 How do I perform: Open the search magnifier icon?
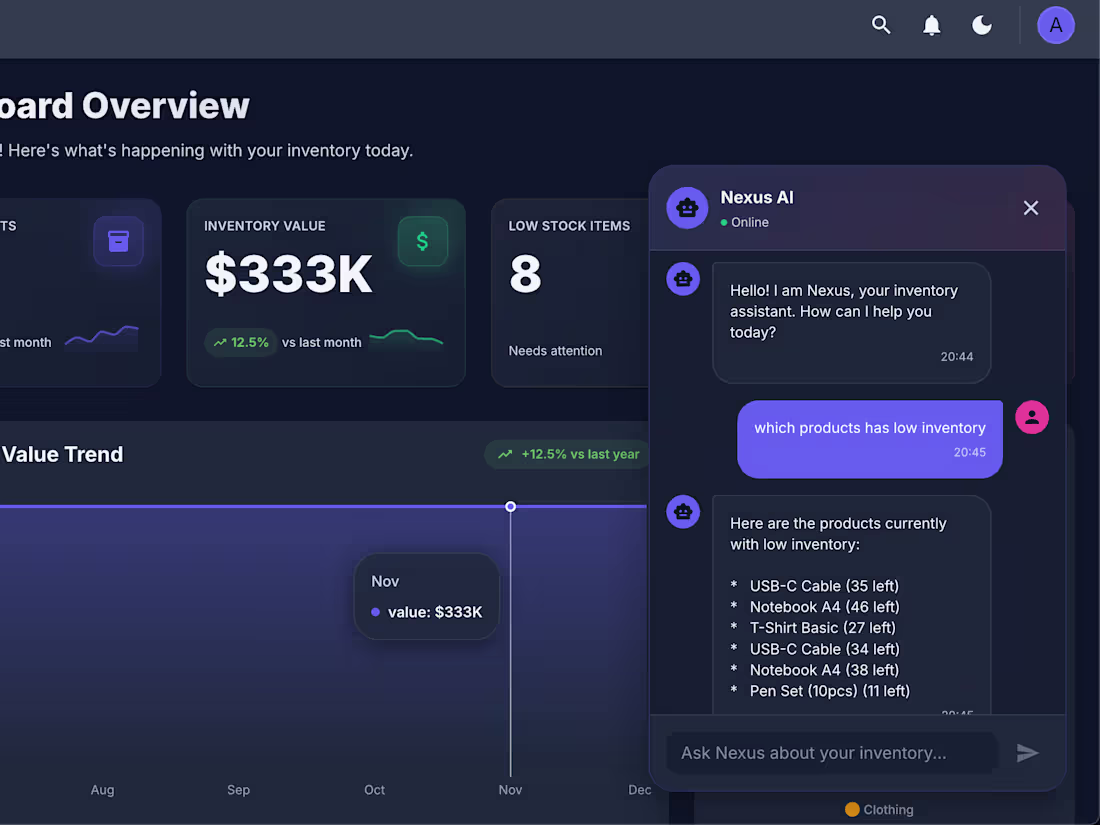click(x=881, y=25)
